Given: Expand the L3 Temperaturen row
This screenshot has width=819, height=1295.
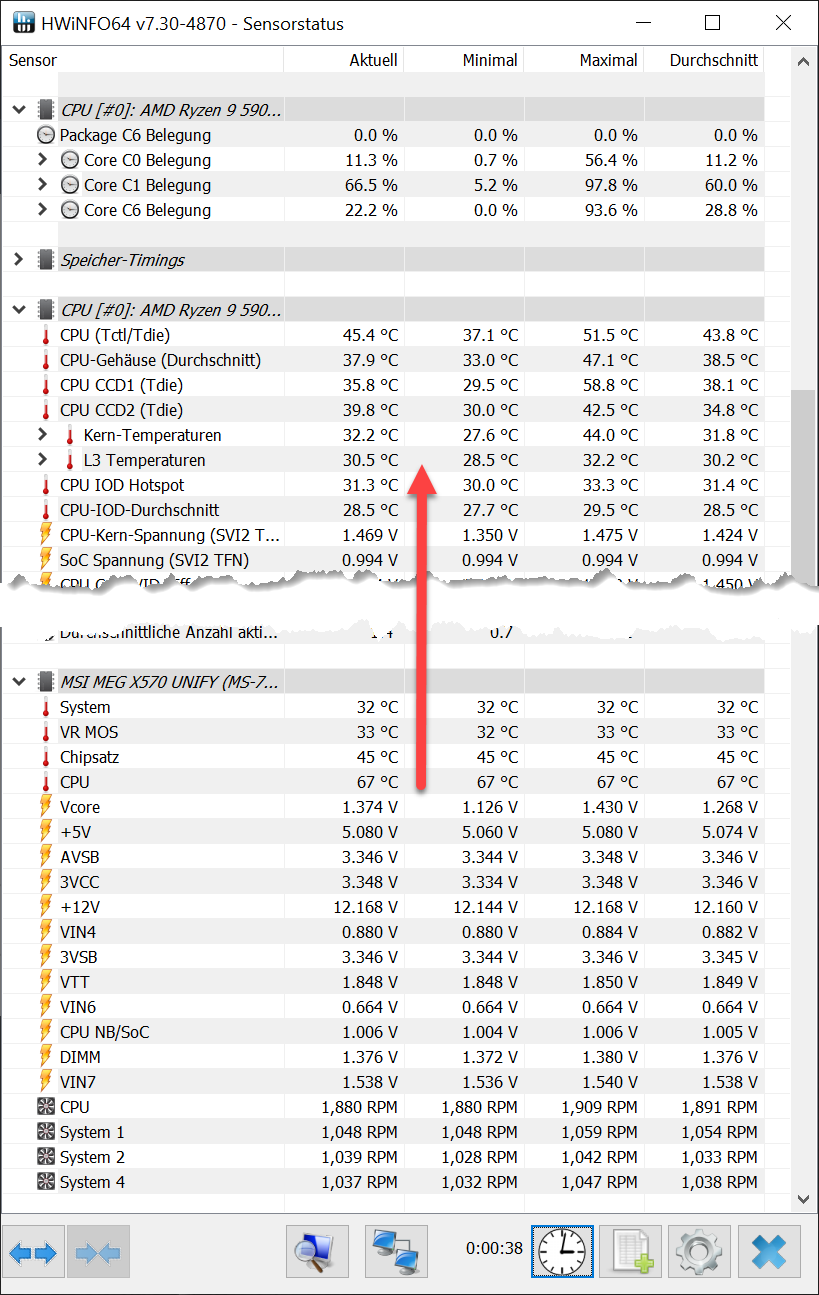Looking at the screenshot, I should 42,459.
